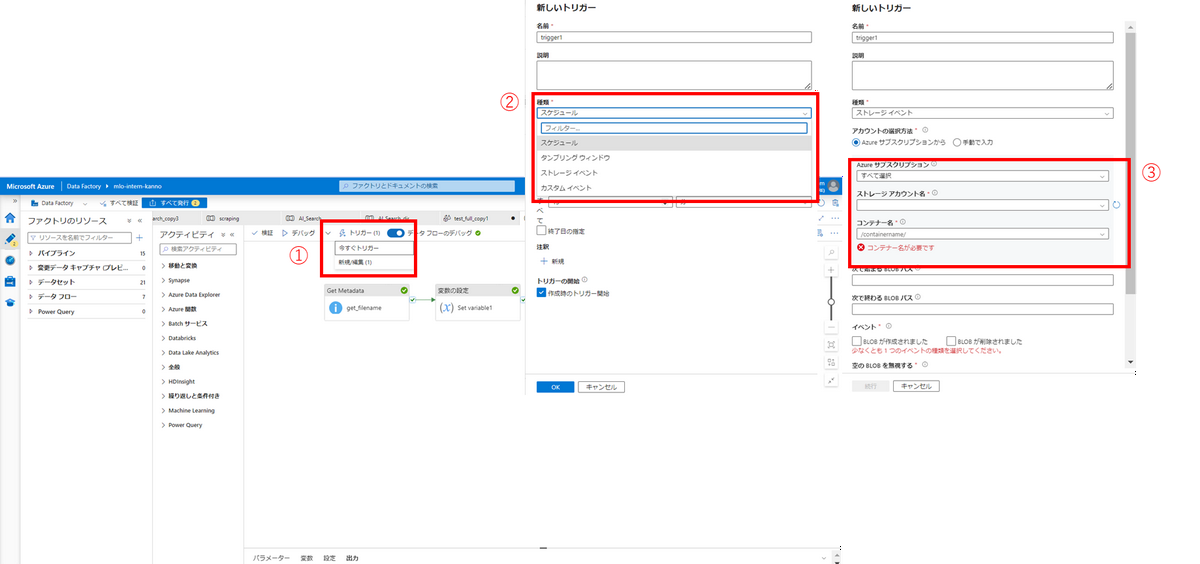1200x564 pixels.
Task: Select 新規/編集 (1) menu item
Action: pyautogui.click(x=374, y=262)
